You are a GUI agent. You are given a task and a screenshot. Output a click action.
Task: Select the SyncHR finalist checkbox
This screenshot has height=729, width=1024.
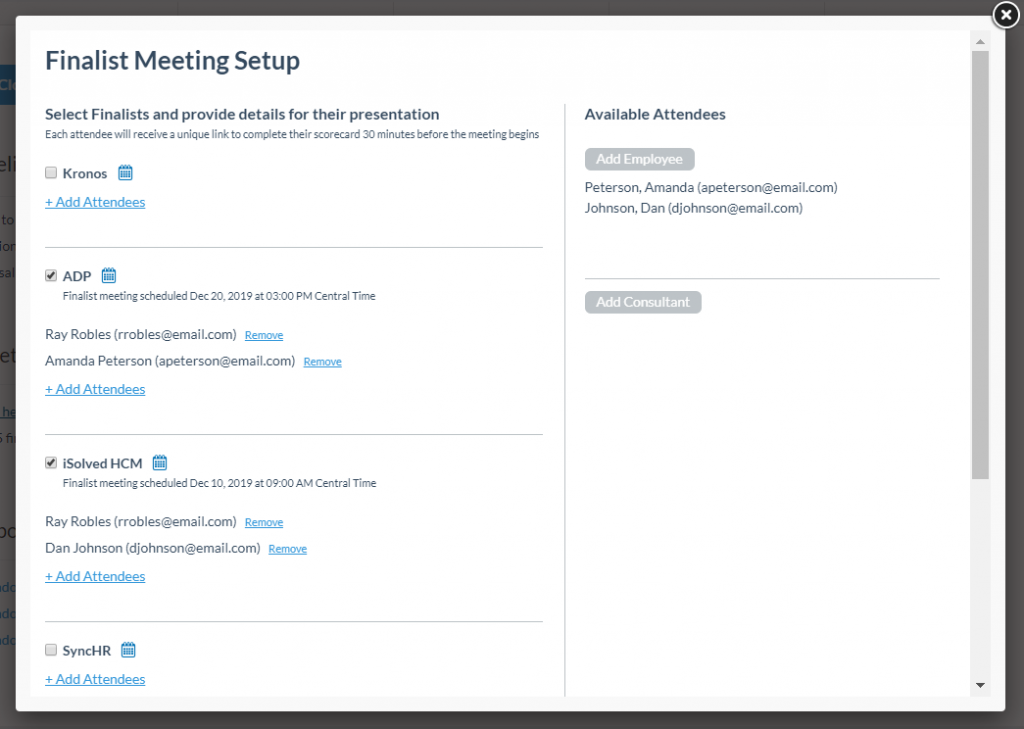coord(51,650)
